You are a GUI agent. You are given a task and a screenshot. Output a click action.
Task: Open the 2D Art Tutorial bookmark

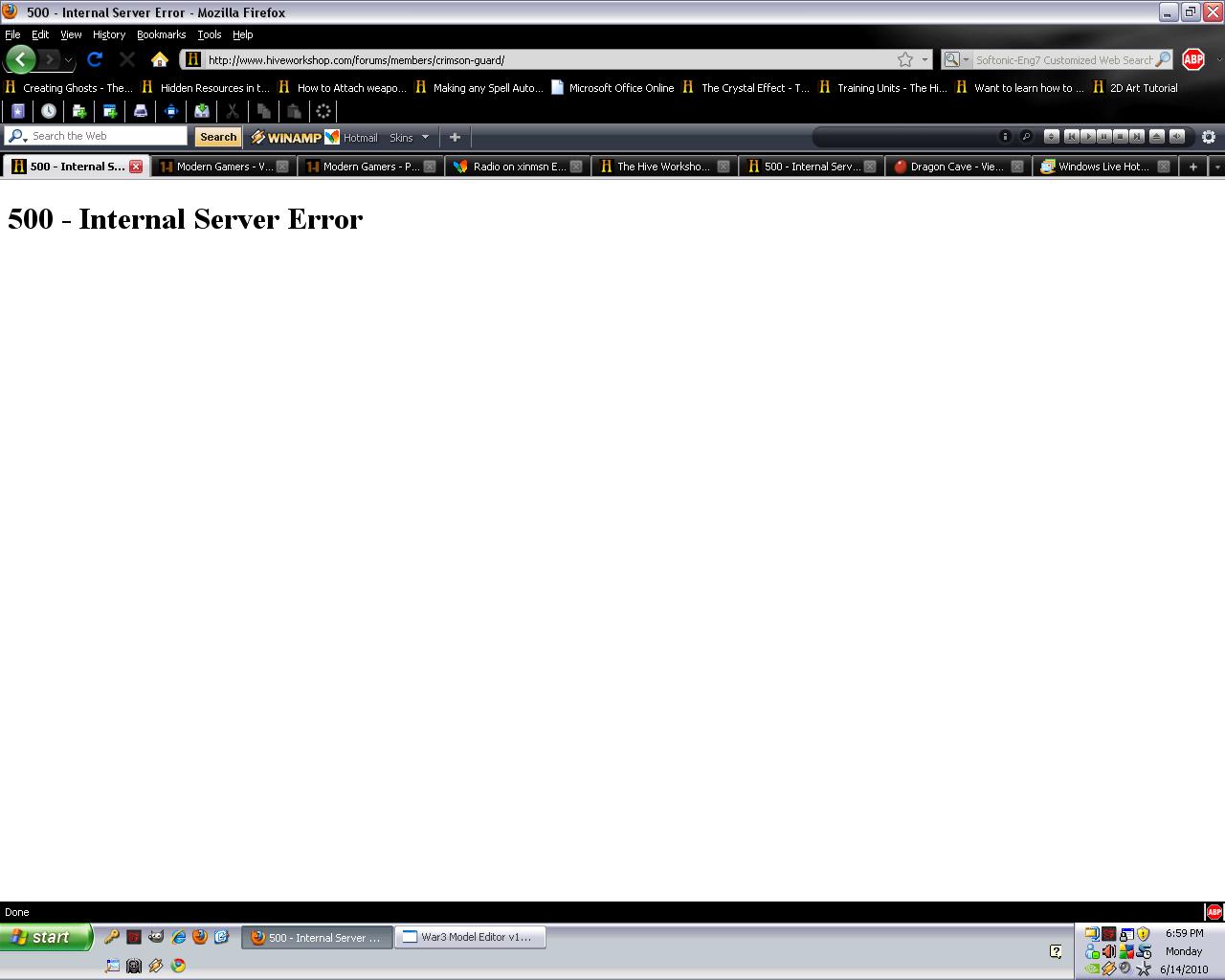(x=1136, y=87)
